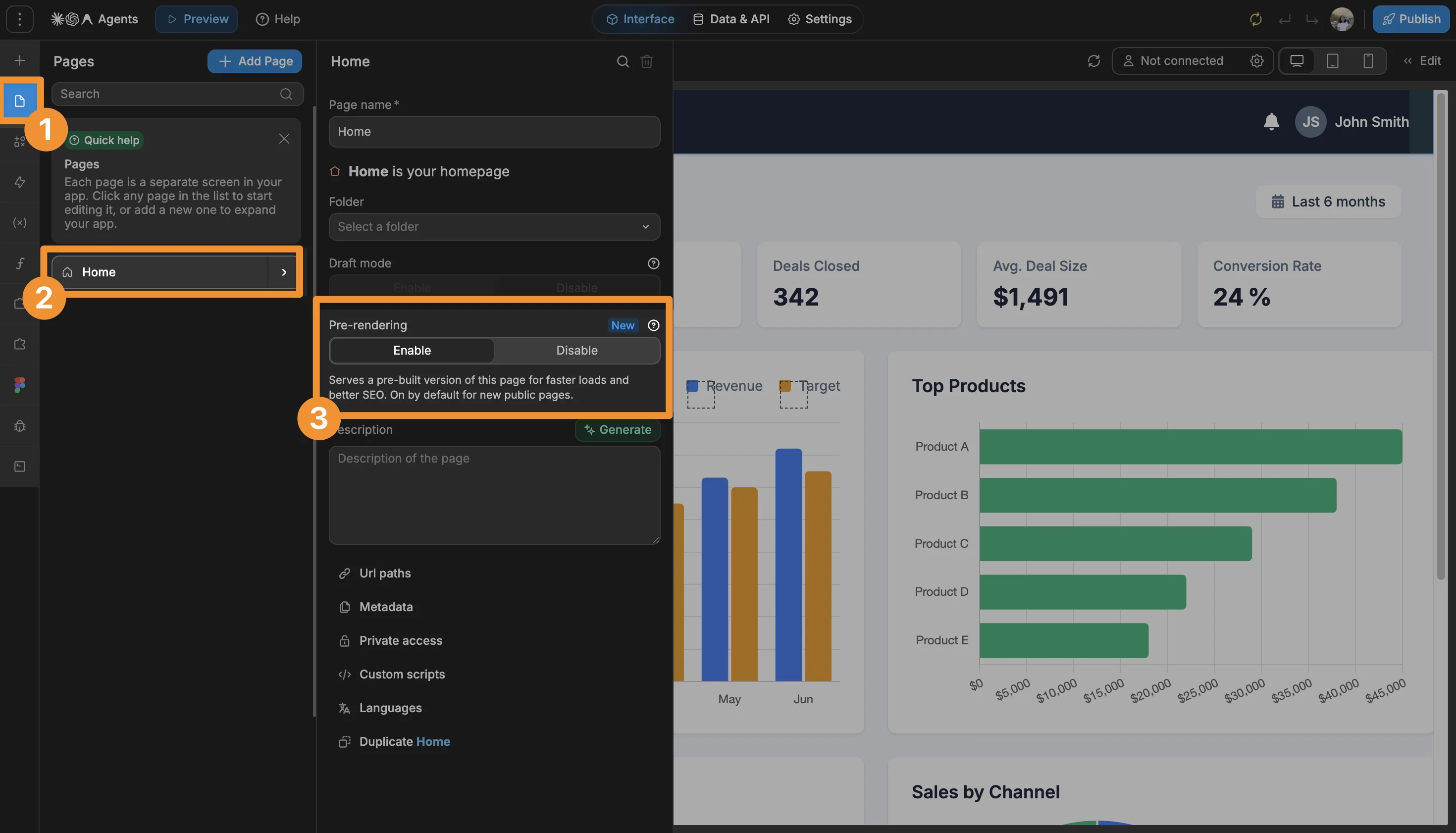Open the Pages panel icon in sidebar

[20, 101]
